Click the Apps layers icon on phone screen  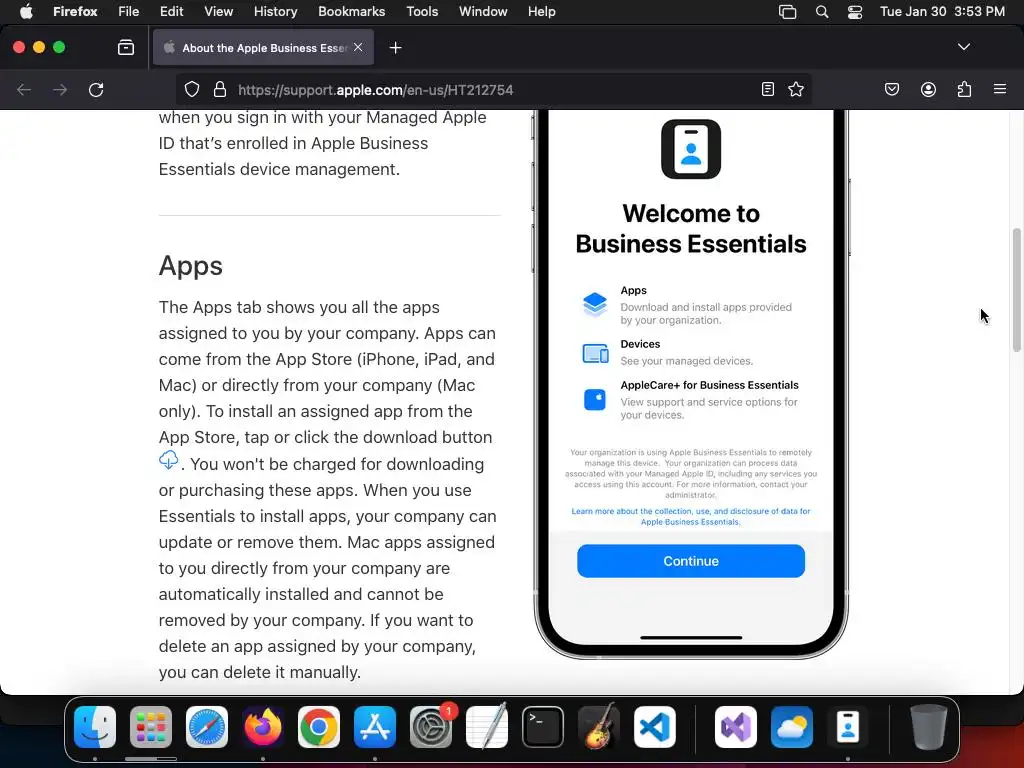[x=595, y=304]
